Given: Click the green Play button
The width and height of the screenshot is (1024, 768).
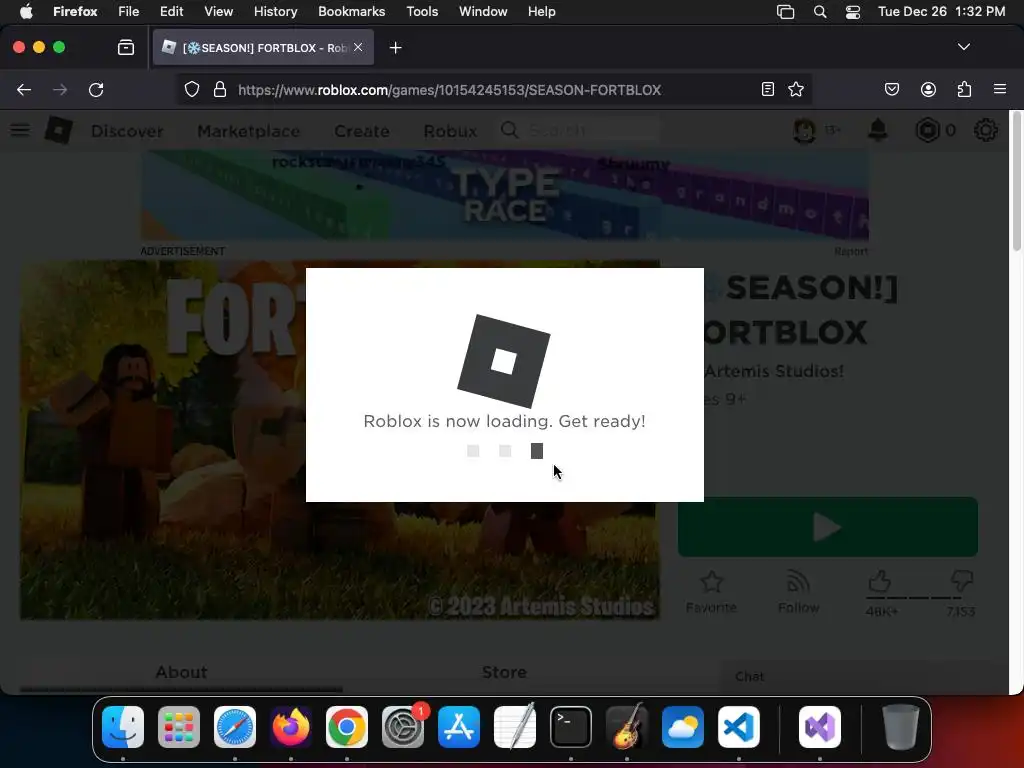Looking at the screenshot, I should click(827, 527).
